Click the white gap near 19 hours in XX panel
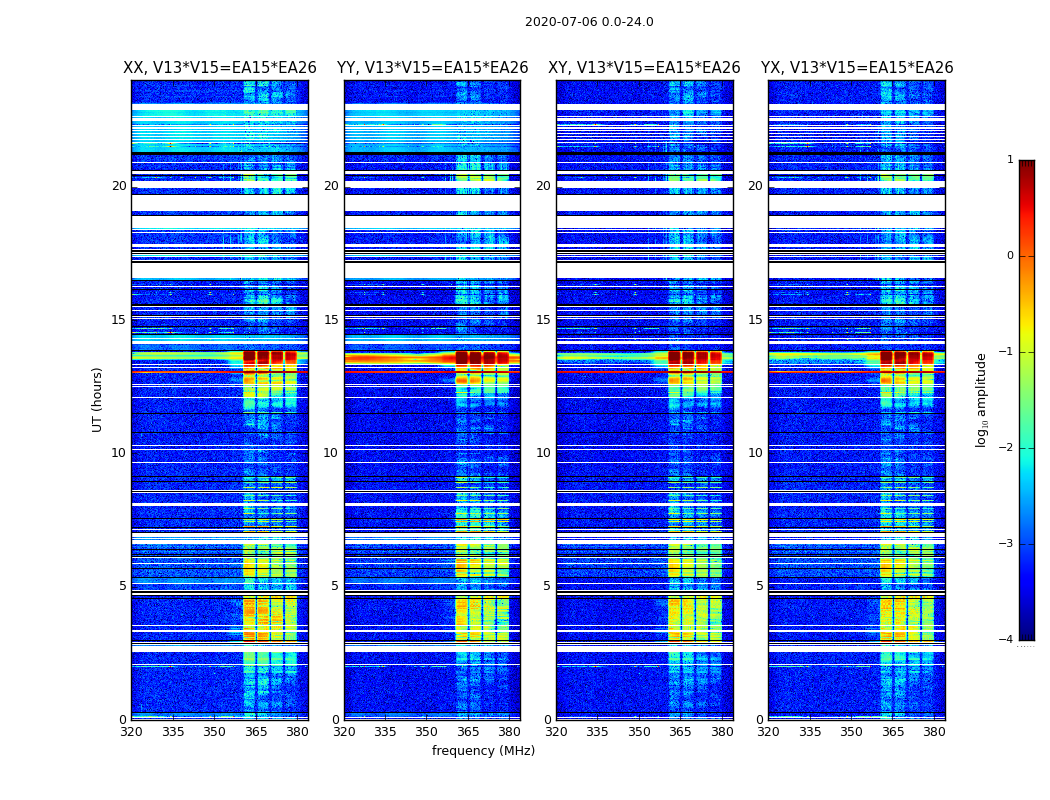Screen dimensions: 1050x800 220,203
